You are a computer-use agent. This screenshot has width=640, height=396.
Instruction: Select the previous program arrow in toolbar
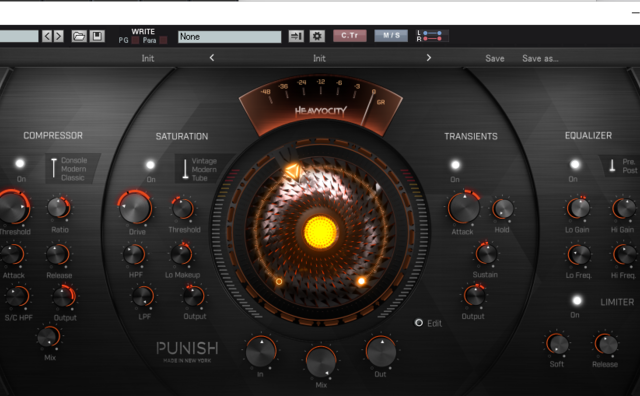click(47, 36)
